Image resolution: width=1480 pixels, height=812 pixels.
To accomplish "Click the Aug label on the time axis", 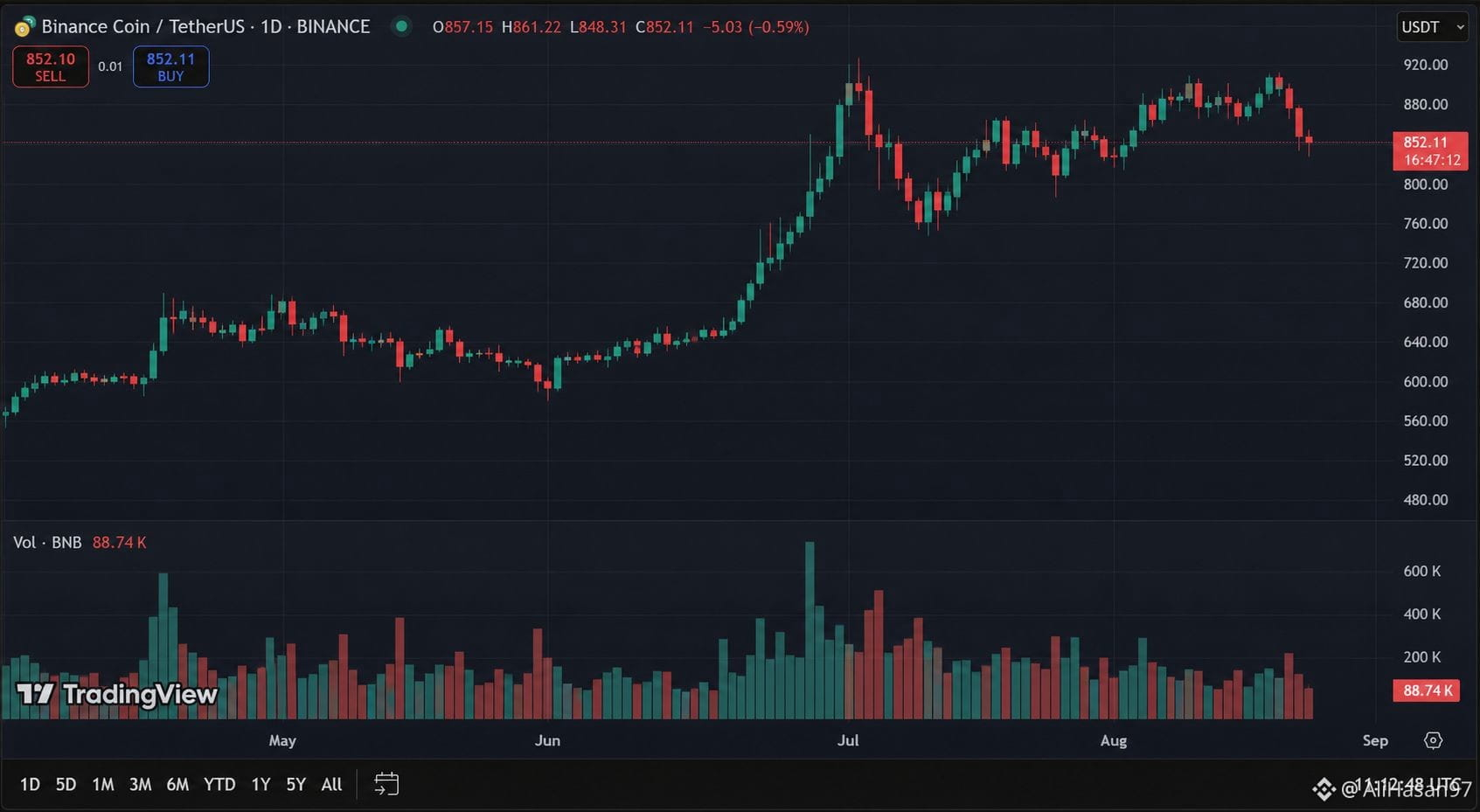I will pyautogui.click(x=1113, y=740).
